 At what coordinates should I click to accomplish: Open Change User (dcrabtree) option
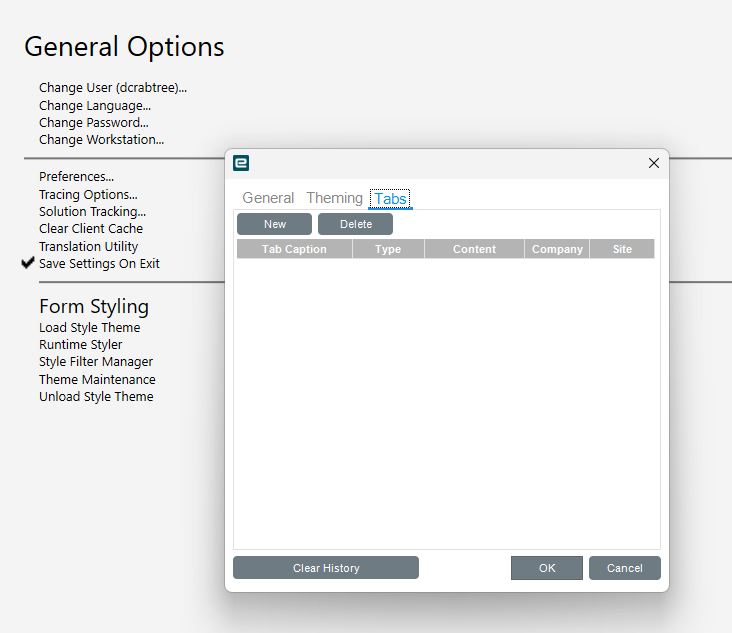[x=113, y=88]
